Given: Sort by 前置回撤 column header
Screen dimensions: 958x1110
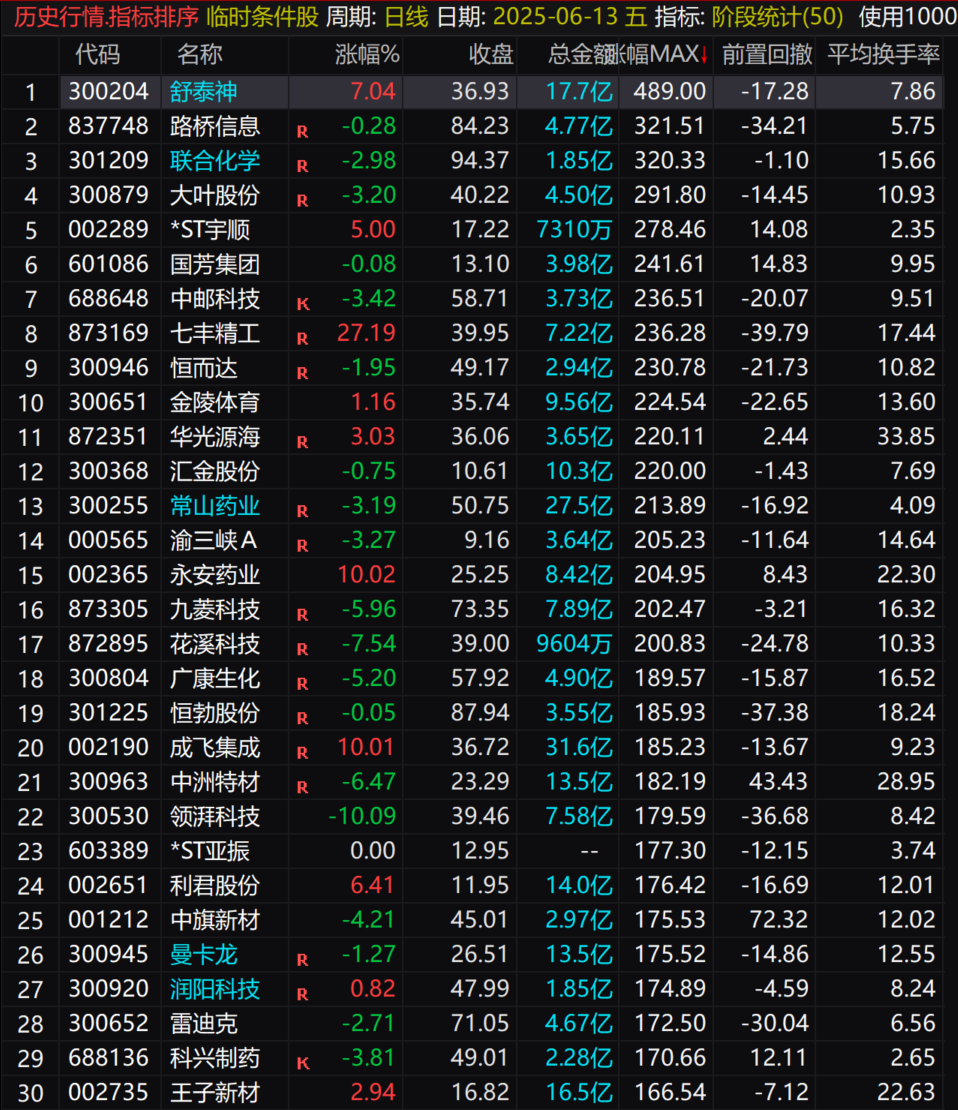Looking at the screenshot, I should click(766, 55).
